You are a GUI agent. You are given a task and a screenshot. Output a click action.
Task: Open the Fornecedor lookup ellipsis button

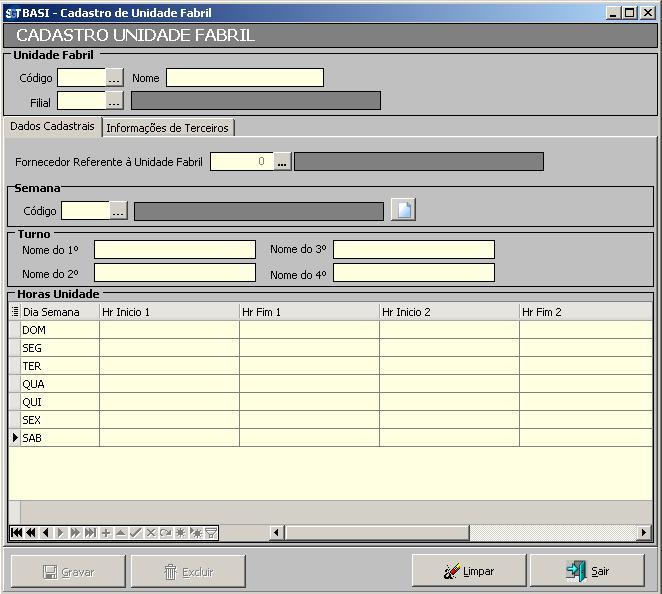(282, 162)
